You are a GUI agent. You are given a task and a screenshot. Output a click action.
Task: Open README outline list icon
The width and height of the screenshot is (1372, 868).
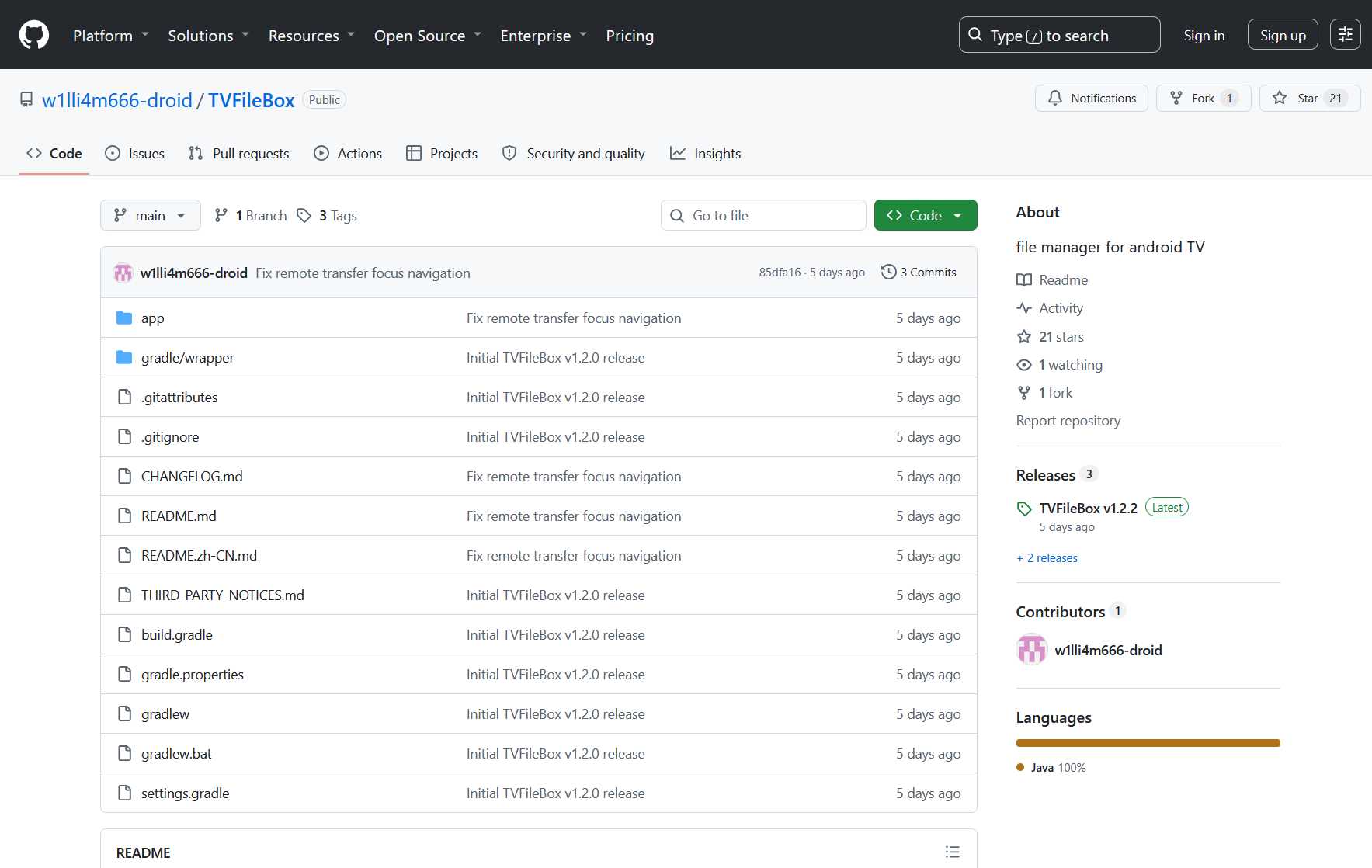point(953,852)
